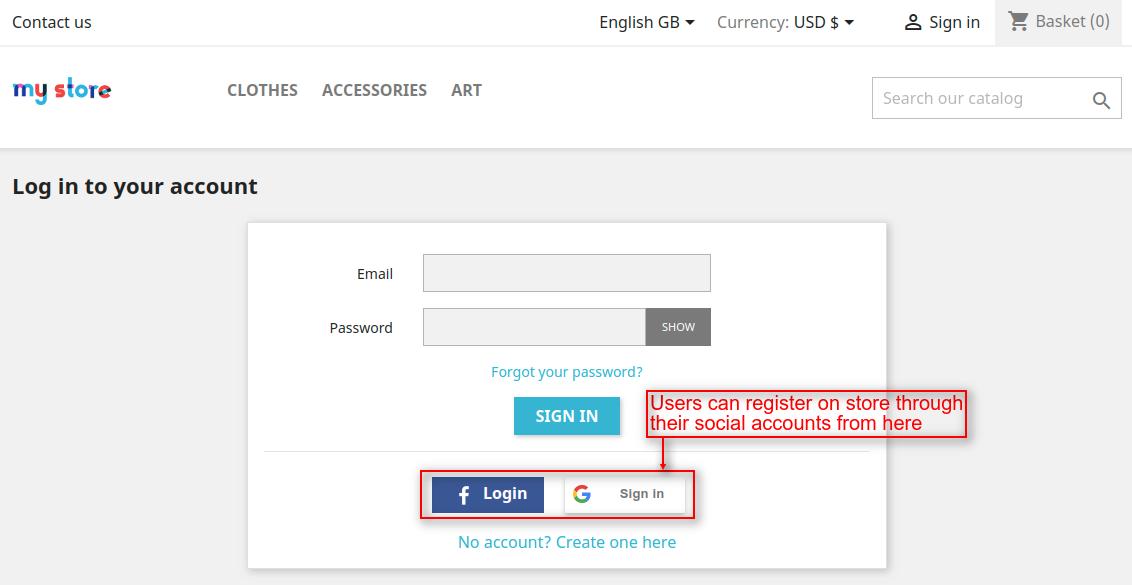Click the Forgot your password link
Viewport: 1132px width, 585px height.
tap(567, 372)
